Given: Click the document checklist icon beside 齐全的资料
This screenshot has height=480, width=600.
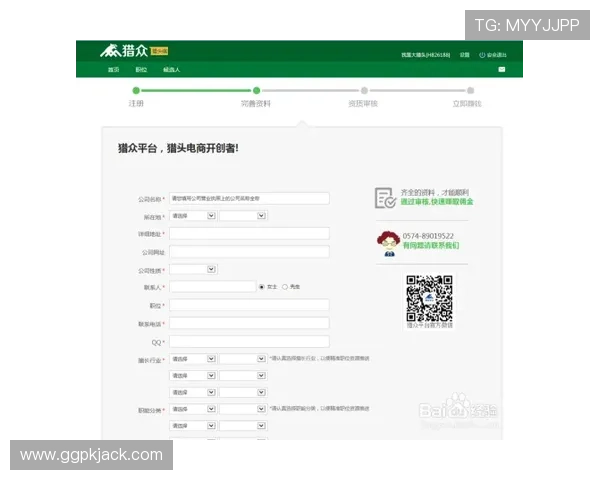Looking at the screenshot, I should click(385, 198).
